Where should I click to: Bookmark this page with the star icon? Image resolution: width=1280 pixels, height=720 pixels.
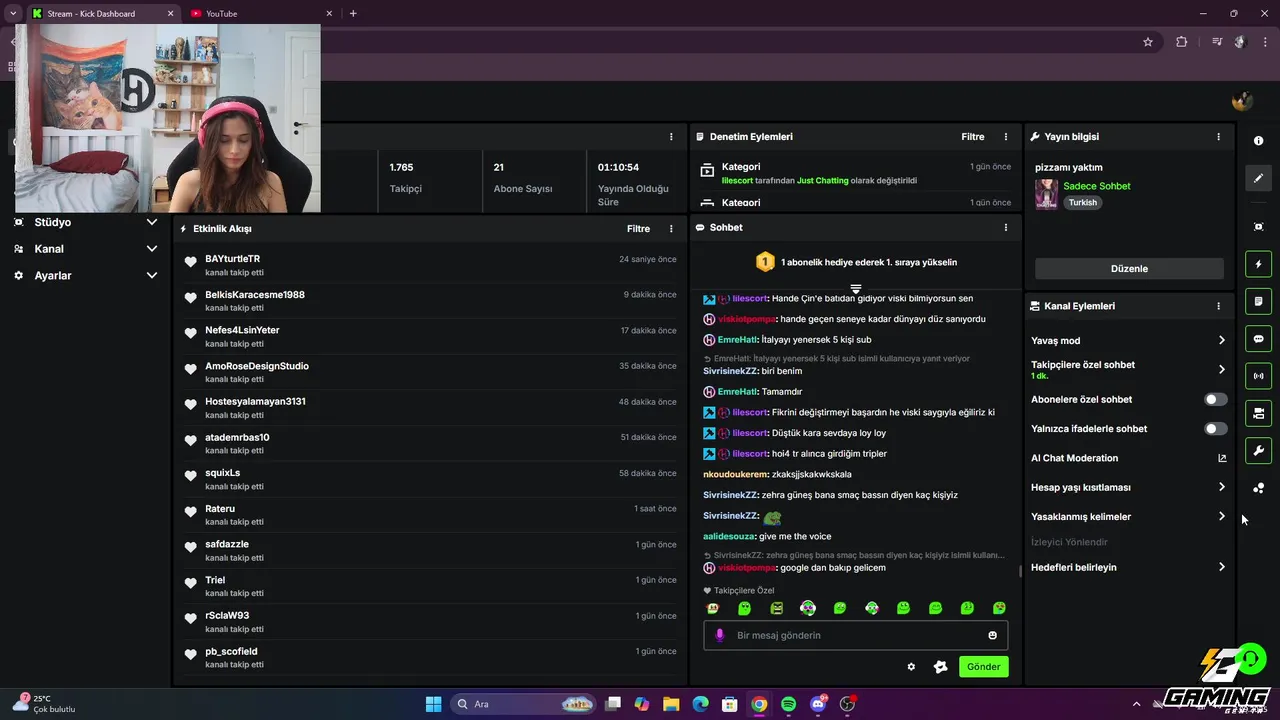(1148, 42)
